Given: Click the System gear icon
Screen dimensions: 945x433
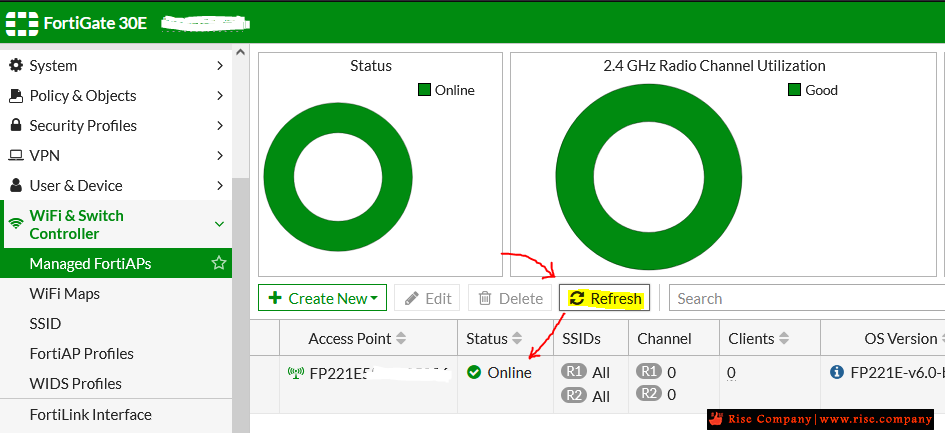Looking at the screenshot, I should (16, 65).
